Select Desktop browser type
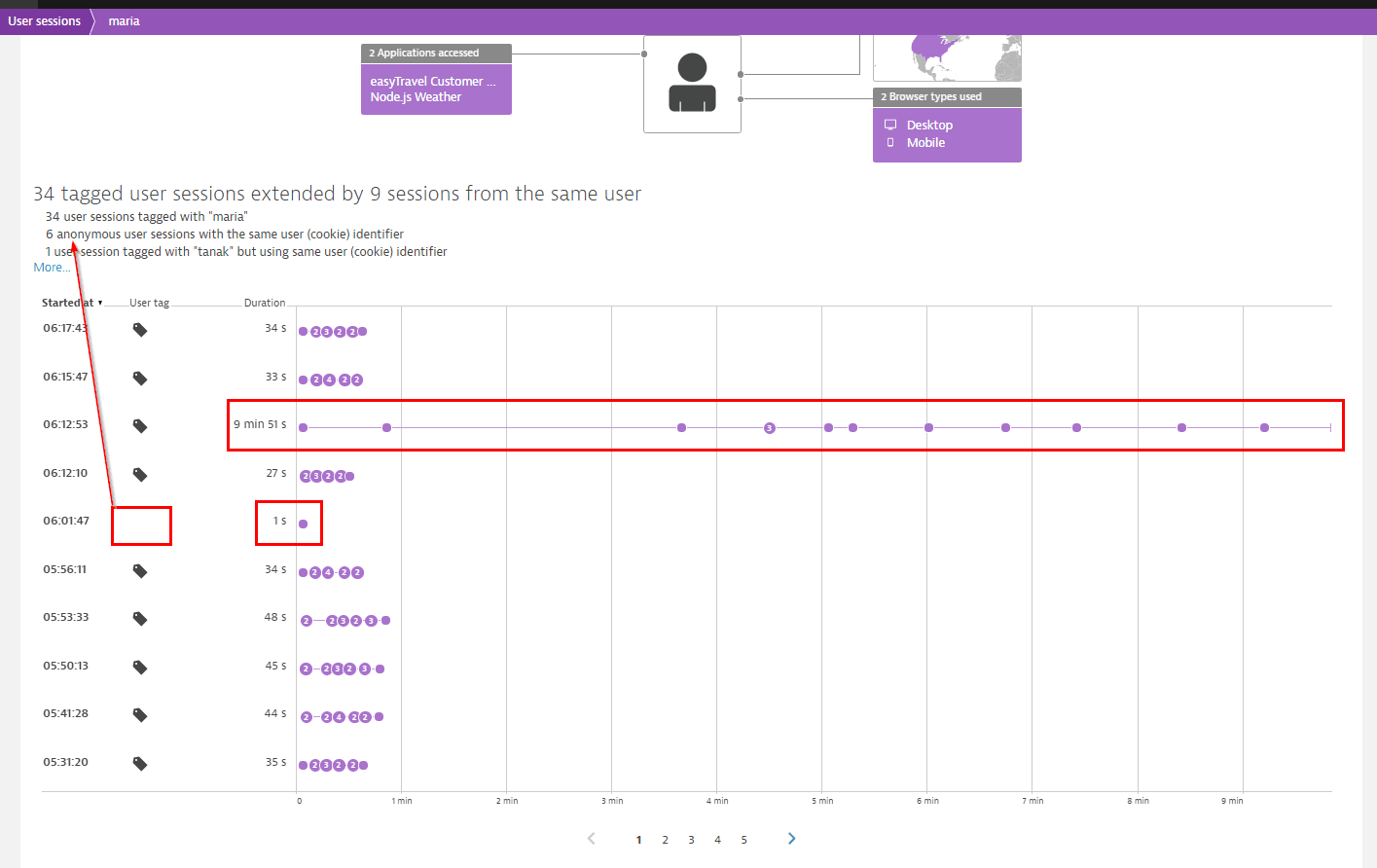1377x868 pixels. pos(929,125)
